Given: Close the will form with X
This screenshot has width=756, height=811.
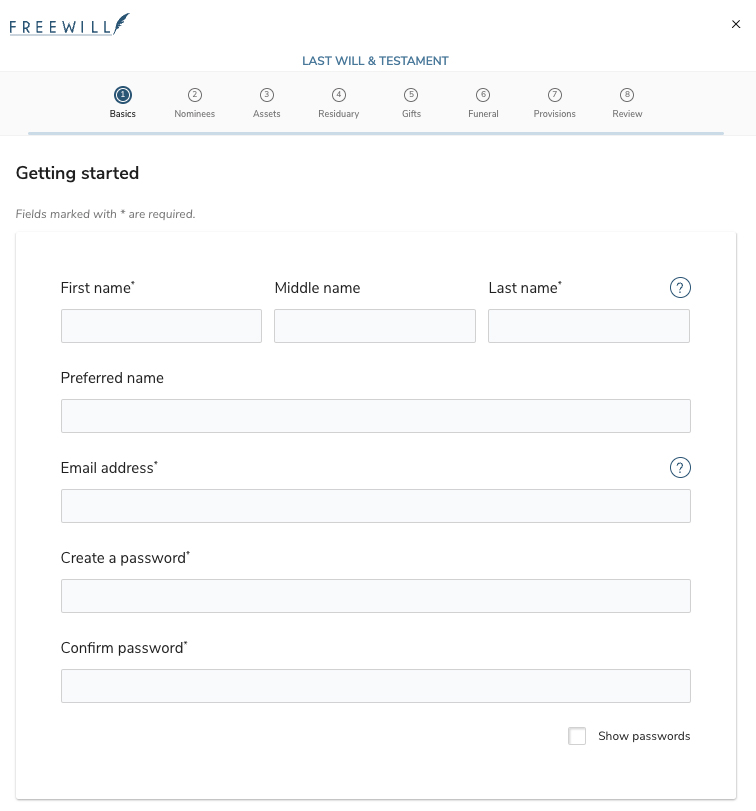Looking at the screenshot, I should 736,24.
